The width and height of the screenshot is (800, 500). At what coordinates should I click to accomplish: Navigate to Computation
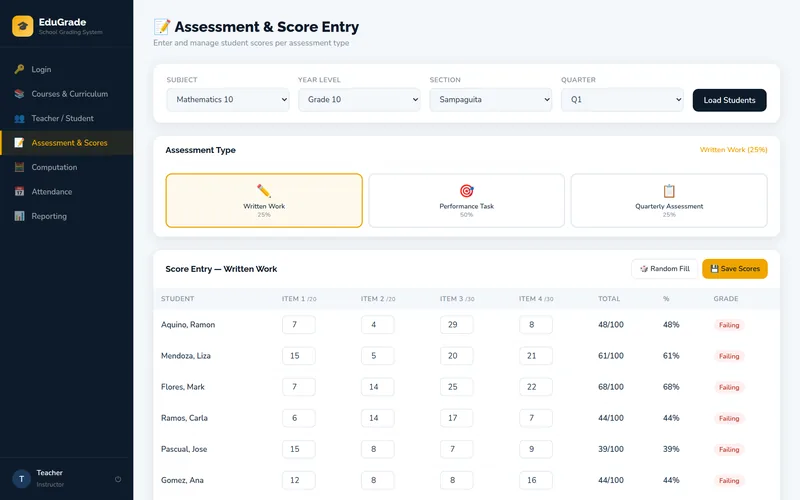[x=66, y=167]
